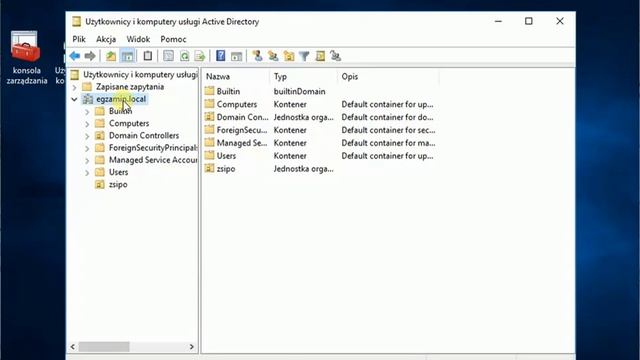Sort by the Typ column header
Image resolution: width=640 pixels, height=360 pixels.
point(304,77)
